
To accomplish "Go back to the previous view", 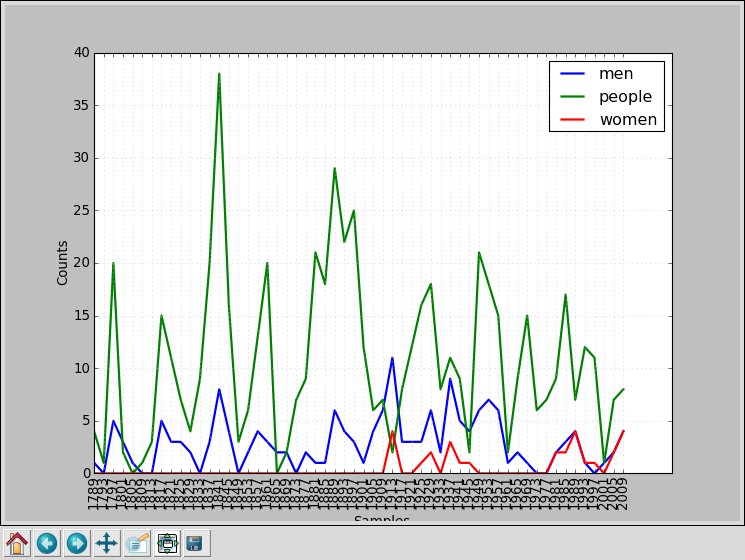I will pos(47,543).
